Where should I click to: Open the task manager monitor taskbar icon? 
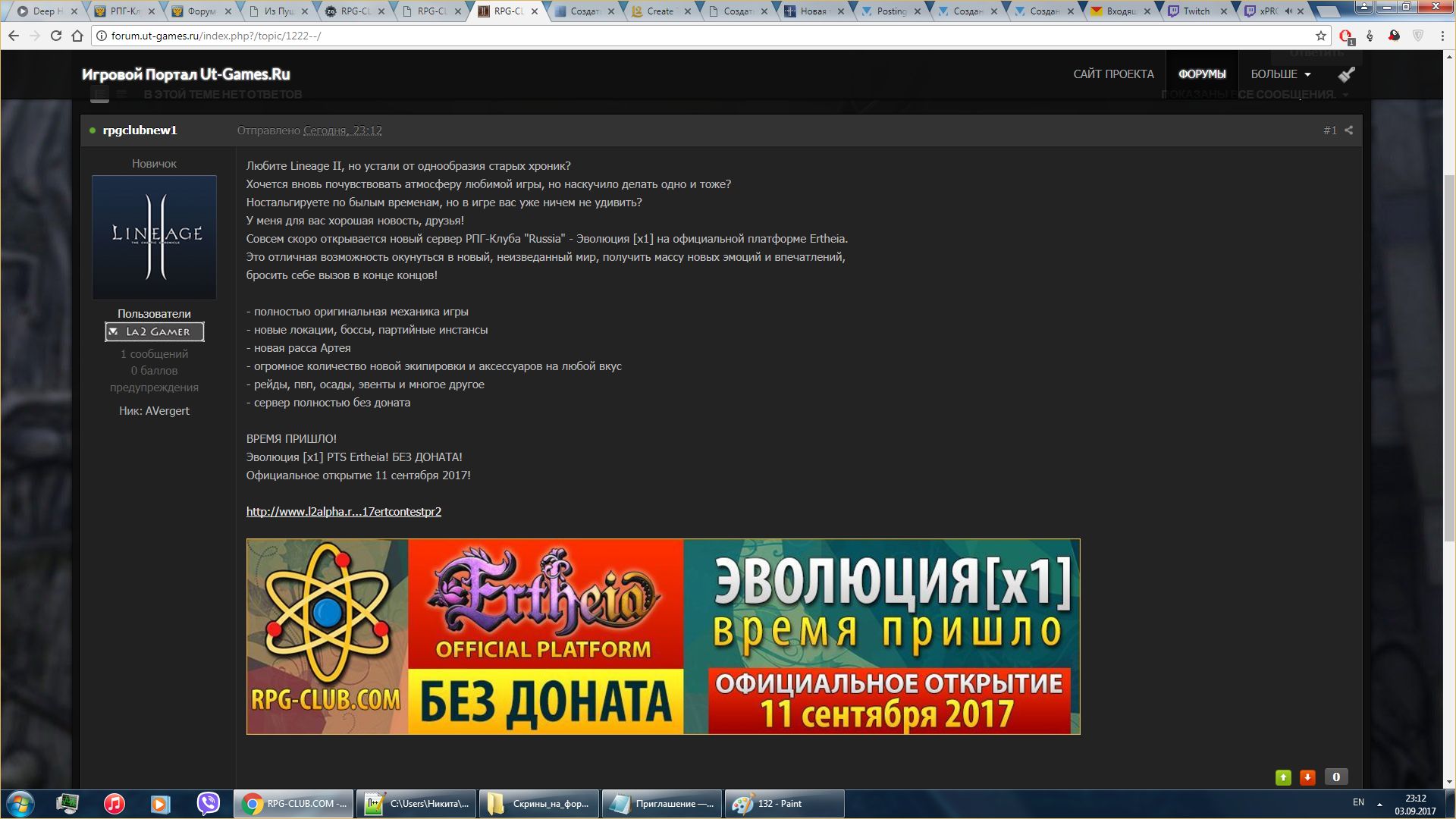[x=67, y=803]
